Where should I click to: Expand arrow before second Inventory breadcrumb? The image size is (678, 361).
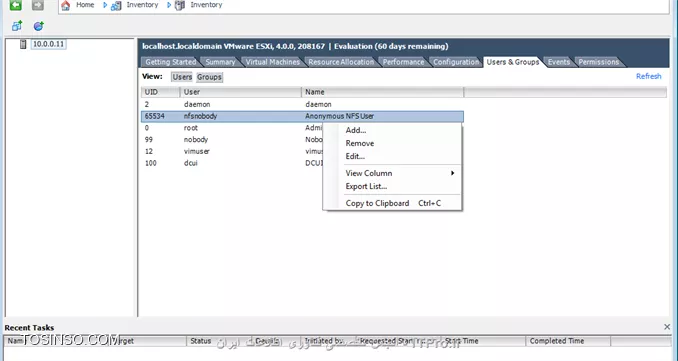169,5
